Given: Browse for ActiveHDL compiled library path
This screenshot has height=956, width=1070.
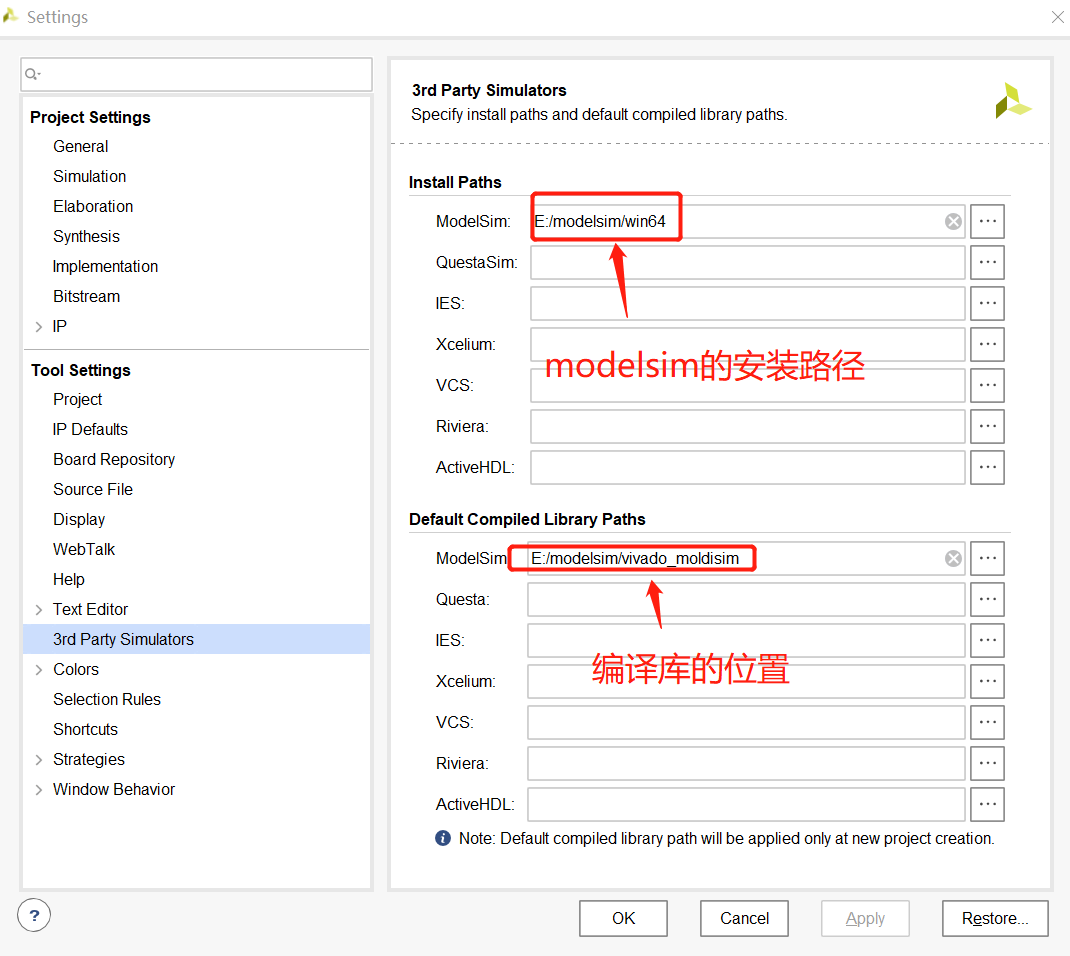Looking at the screenshot, I should (987, 804).
